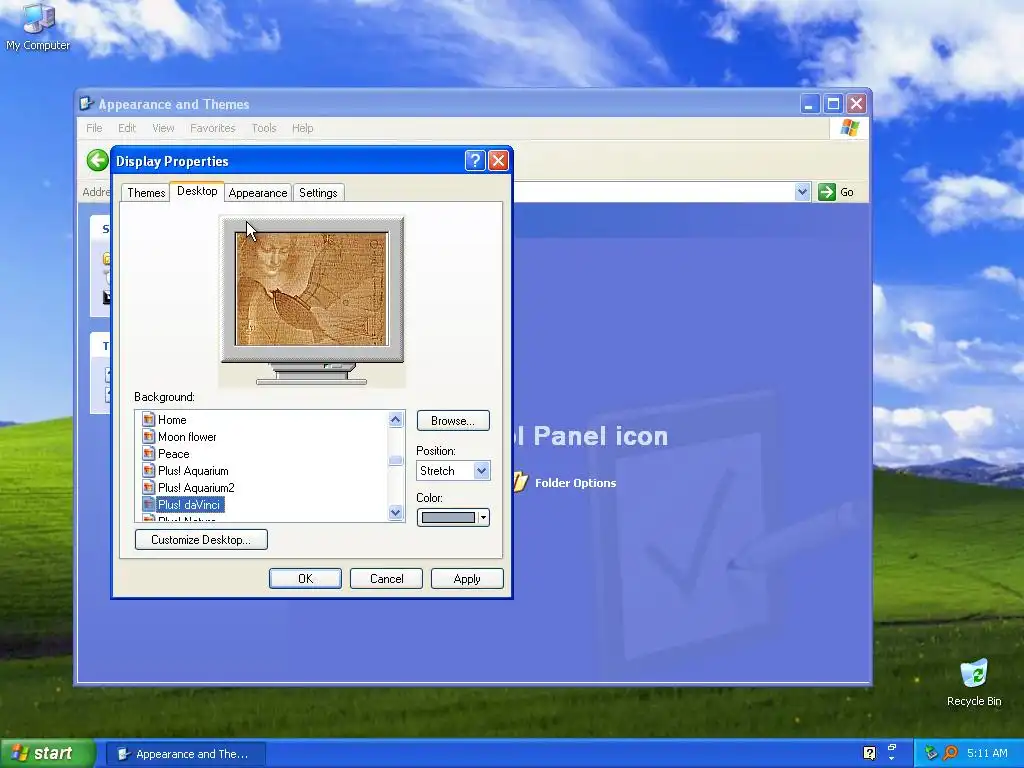Click the Start button
This screenshot has width=1024, height=768.
pyautogui.click(x=47, y=753)
